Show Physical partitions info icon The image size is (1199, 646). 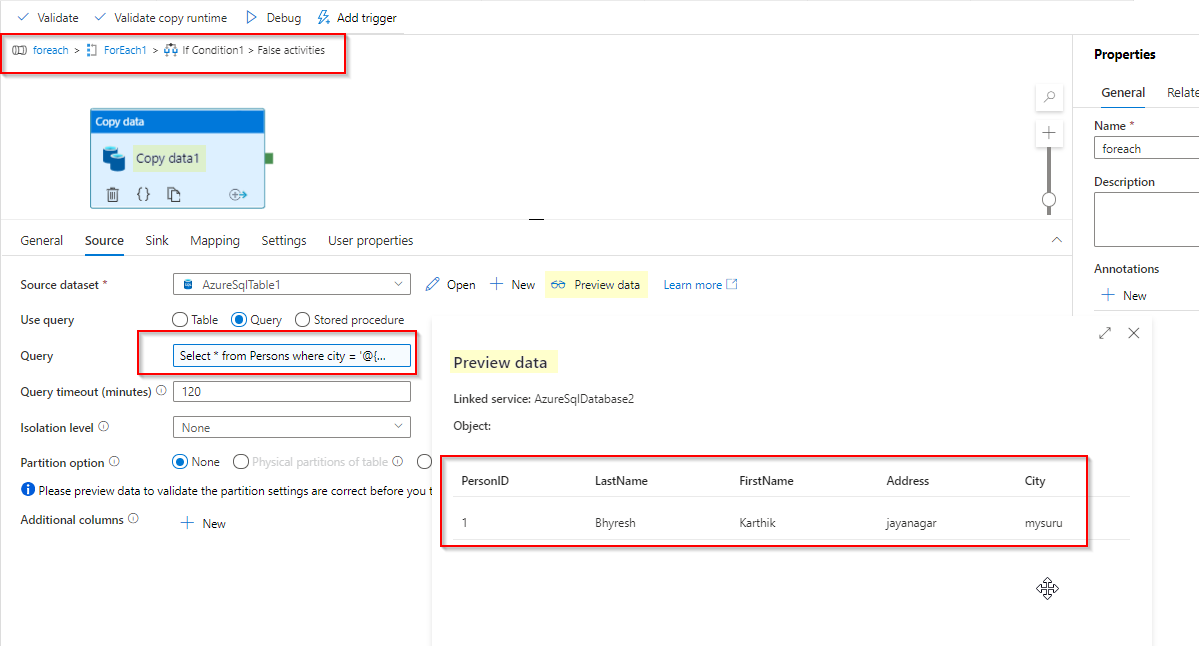point(398,461)
